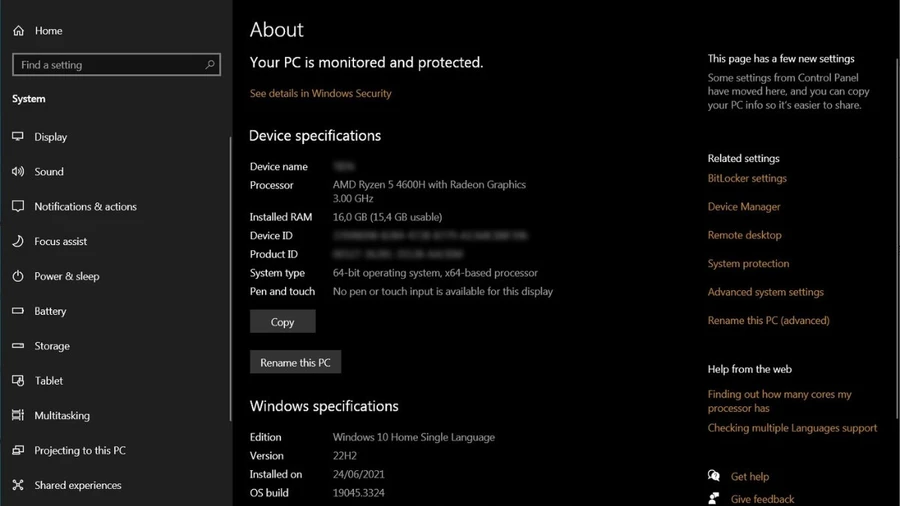Click the OS build value 19045.3324

358,493
